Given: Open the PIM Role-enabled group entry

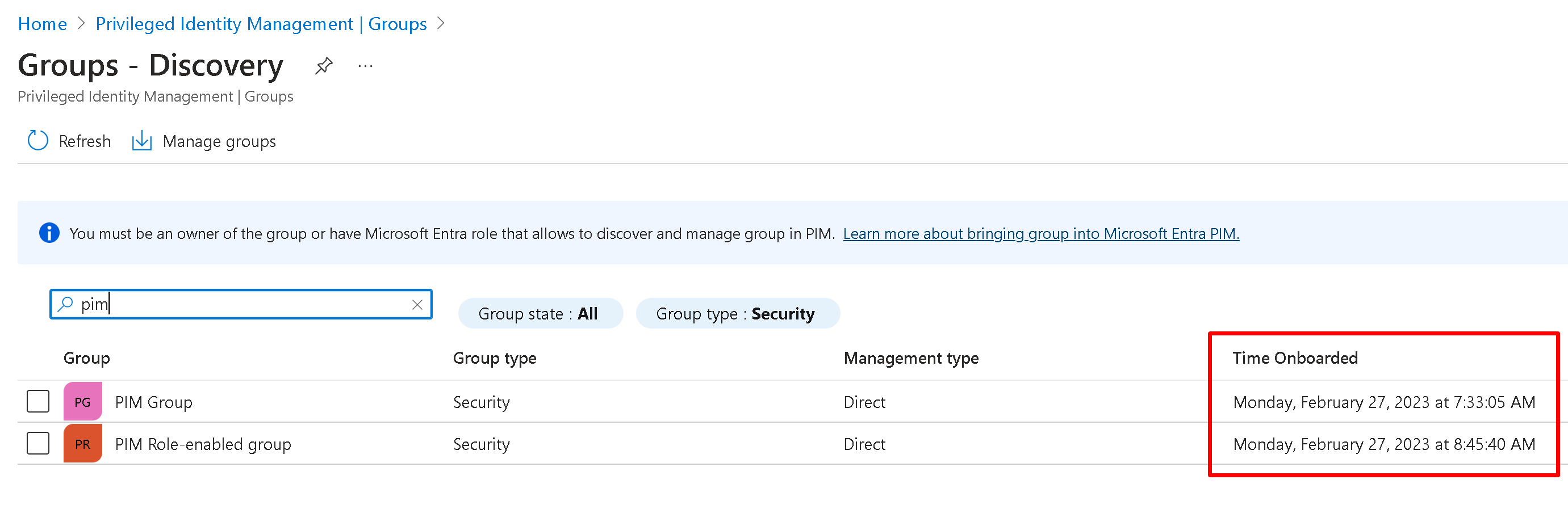Looking at the screenshot, I should (203, 444).
